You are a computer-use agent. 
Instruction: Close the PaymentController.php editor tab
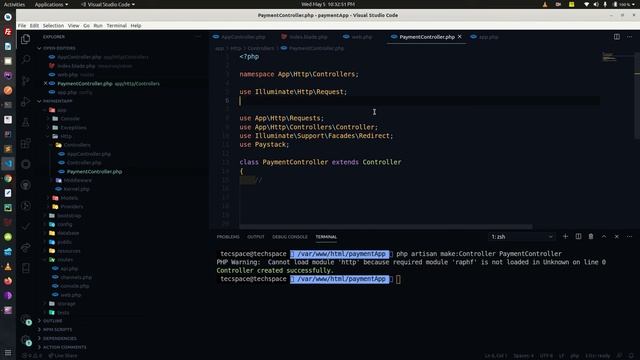(460, 37)
